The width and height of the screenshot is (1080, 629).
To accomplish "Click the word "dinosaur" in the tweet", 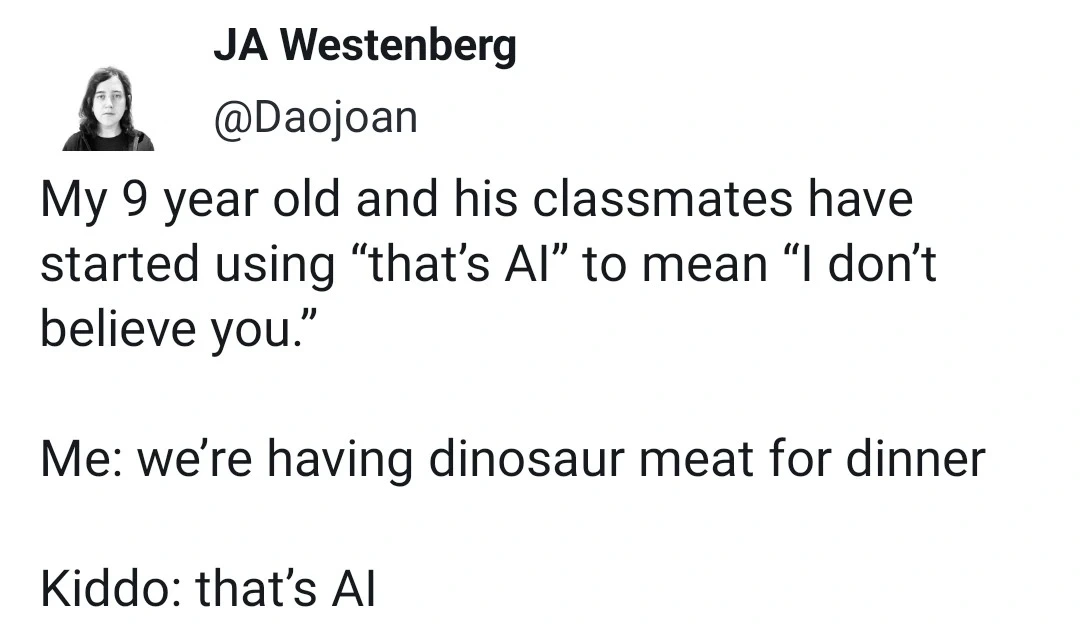I will point(526,460).
